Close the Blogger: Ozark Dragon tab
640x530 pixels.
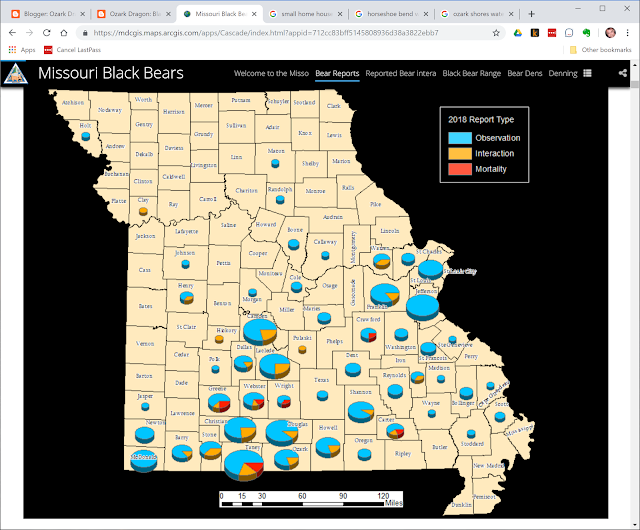82,14
